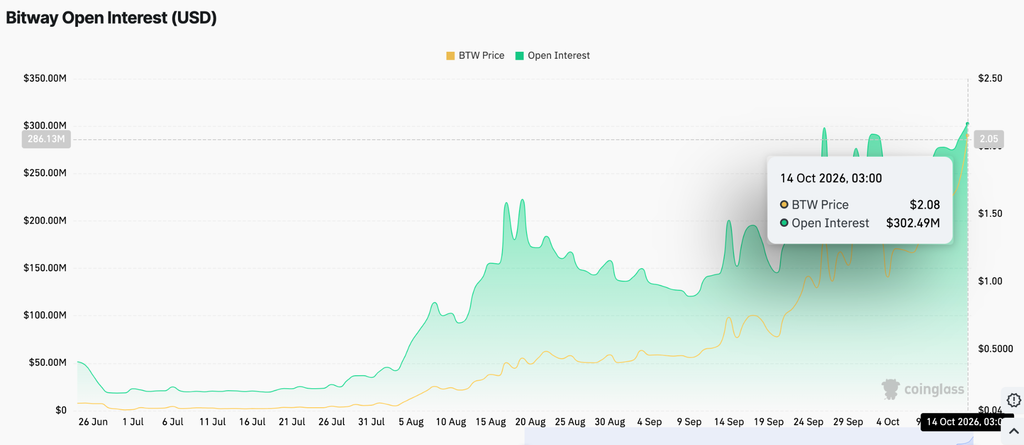Click the '16 Jul' x-axis date label
Image resolution: width=1024 pixels, height=445 pixels.
point(252,422)
